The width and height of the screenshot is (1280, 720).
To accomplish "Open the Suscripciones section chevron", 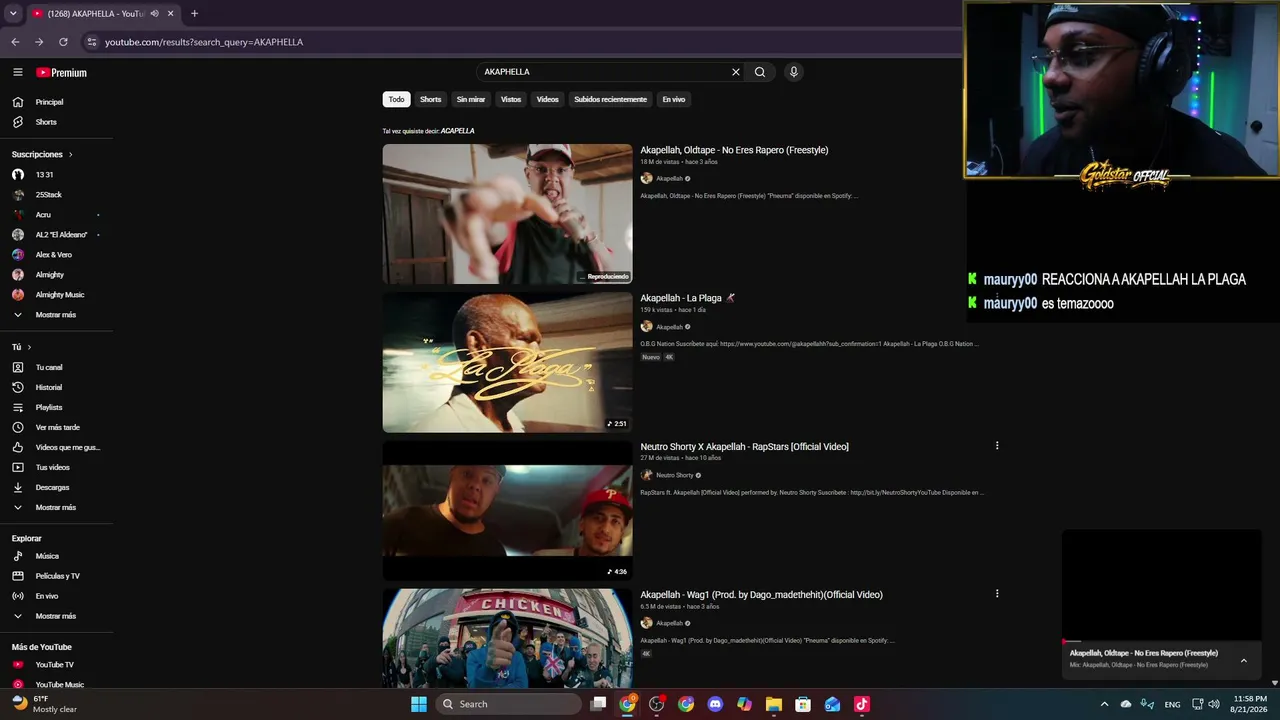I will click(x=70, y=155).
